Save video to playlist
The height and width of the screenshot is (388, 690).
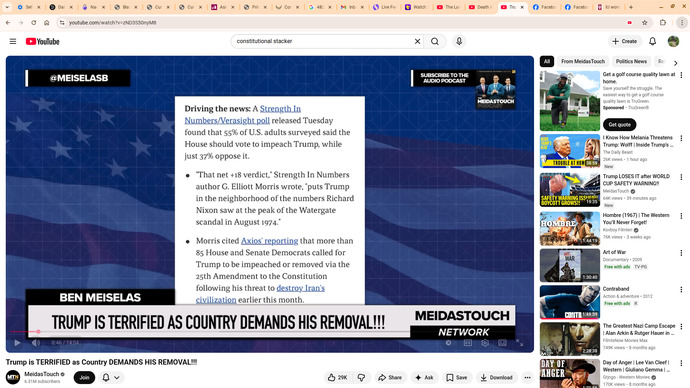[457, 377]
